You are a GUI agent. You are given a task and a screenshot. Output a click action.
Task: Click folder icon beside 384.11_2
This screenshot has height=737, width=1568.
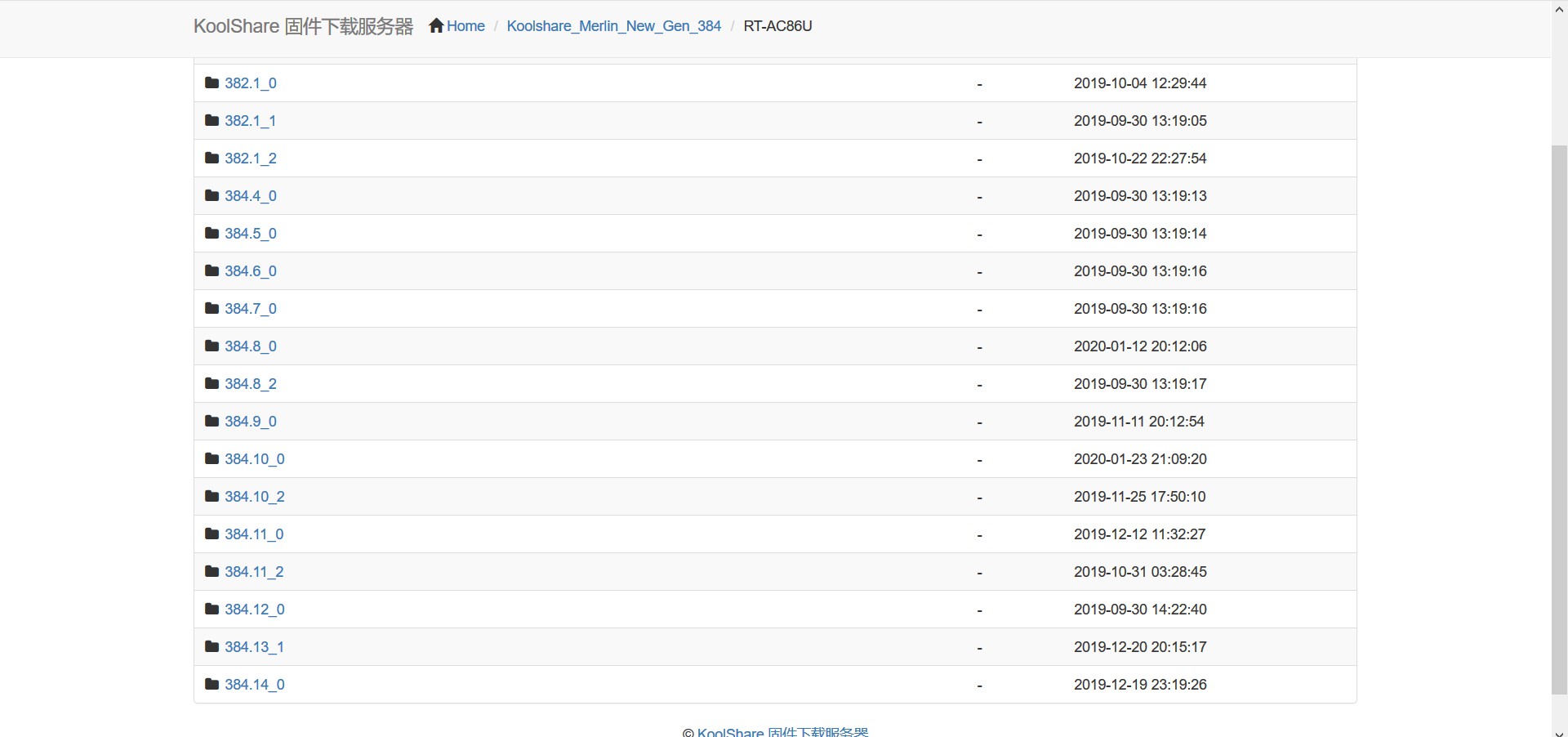212,571
